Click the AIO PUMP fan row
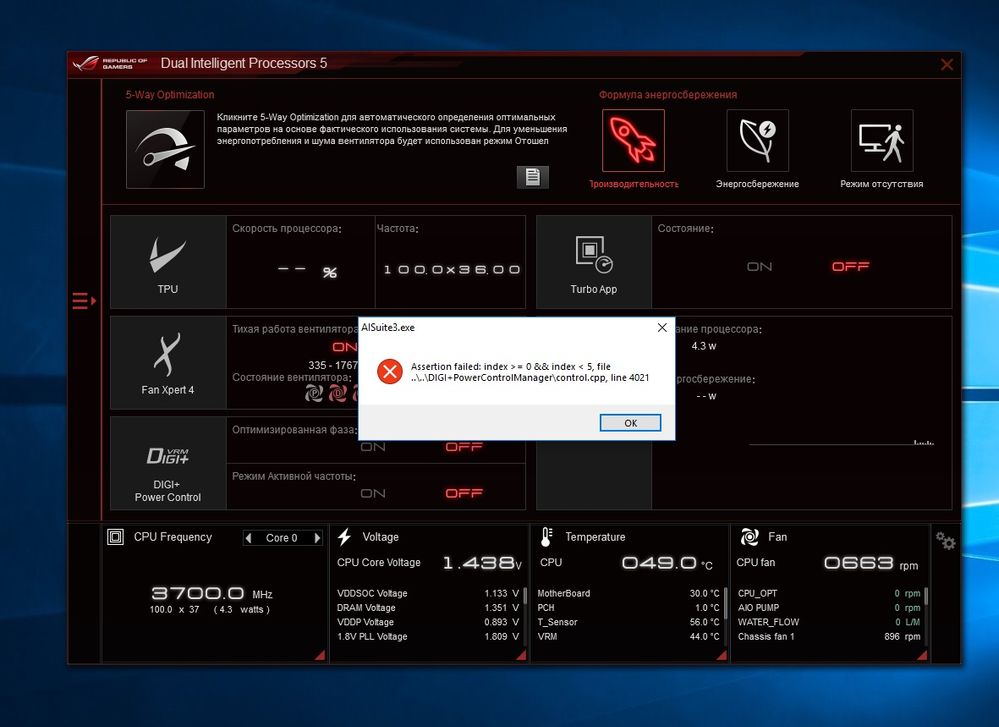 (829, 608)
